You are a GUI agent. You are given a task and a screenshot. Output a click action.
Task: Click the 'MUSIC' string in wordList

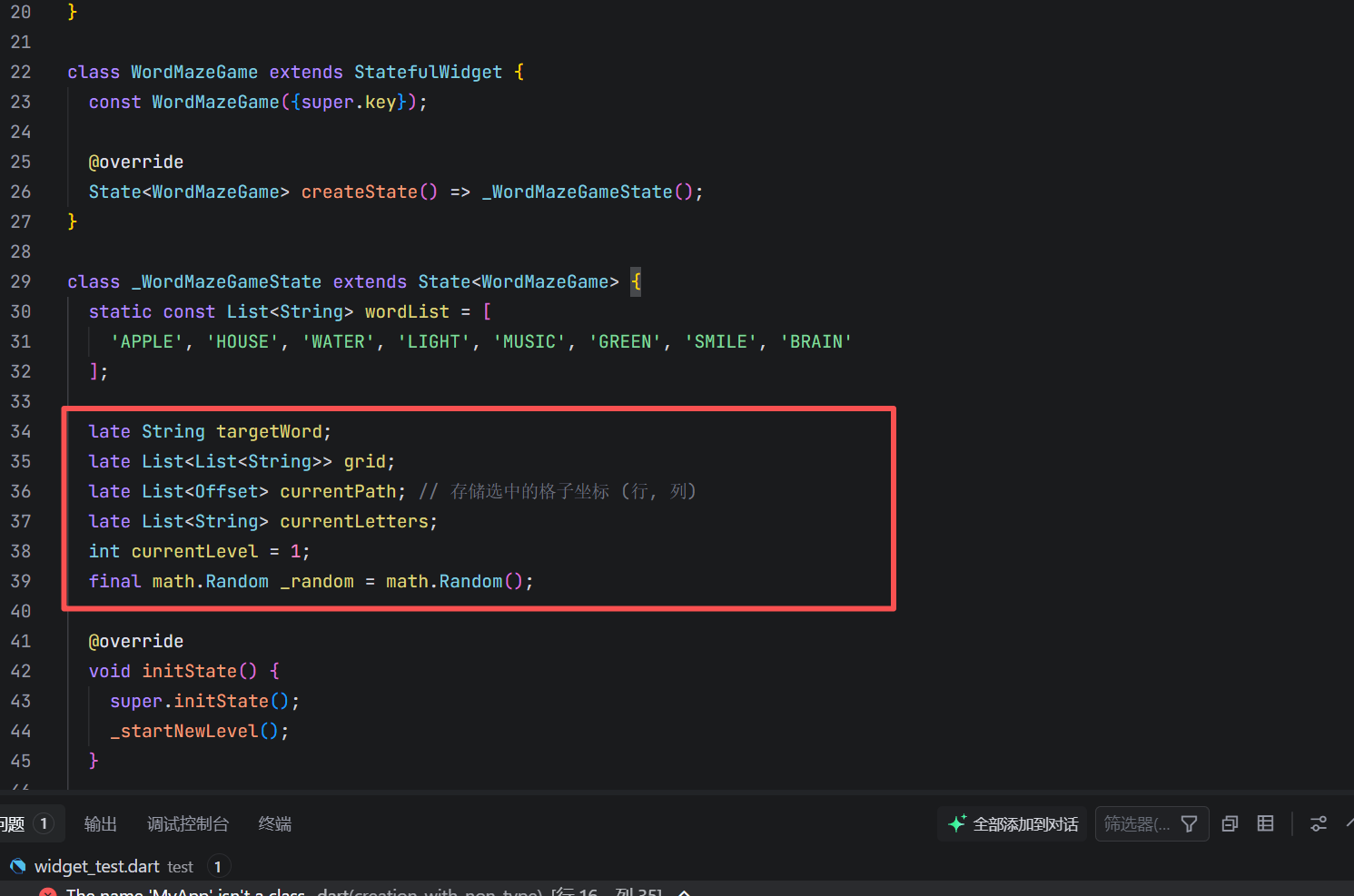529,341
